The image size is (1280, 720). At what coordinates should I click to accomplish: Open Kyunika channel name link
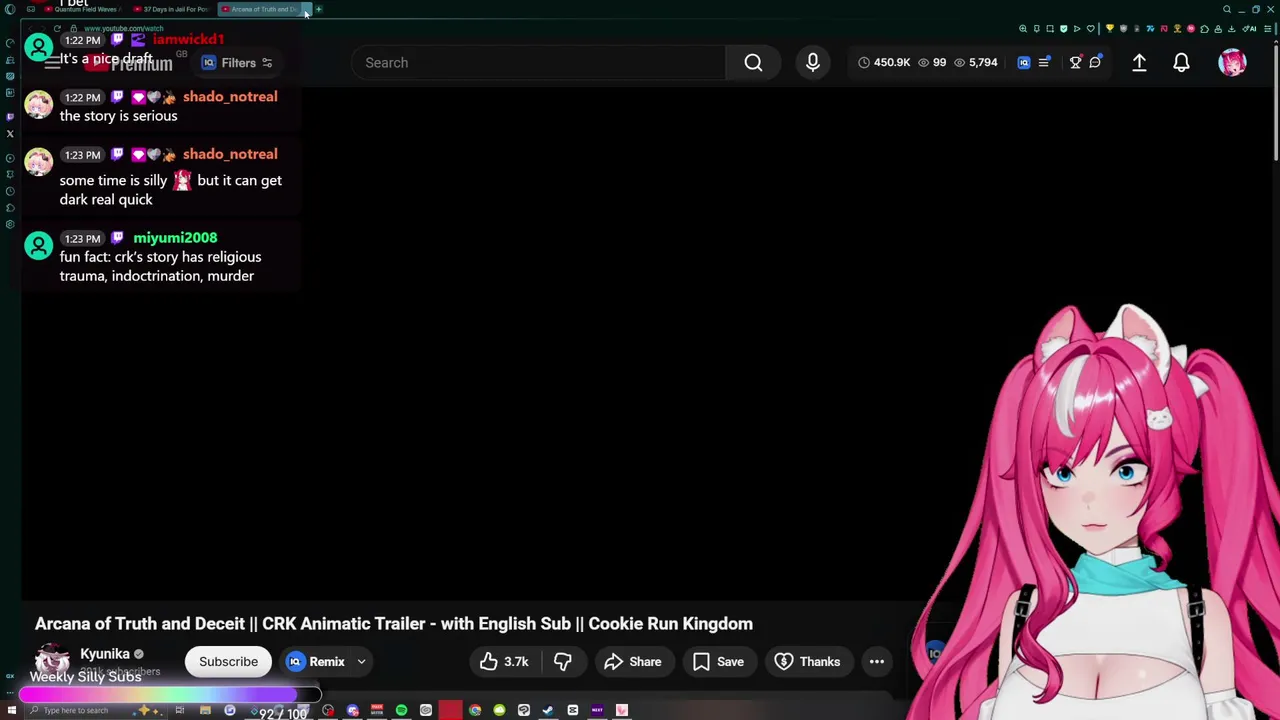click(x=105, y=654)
